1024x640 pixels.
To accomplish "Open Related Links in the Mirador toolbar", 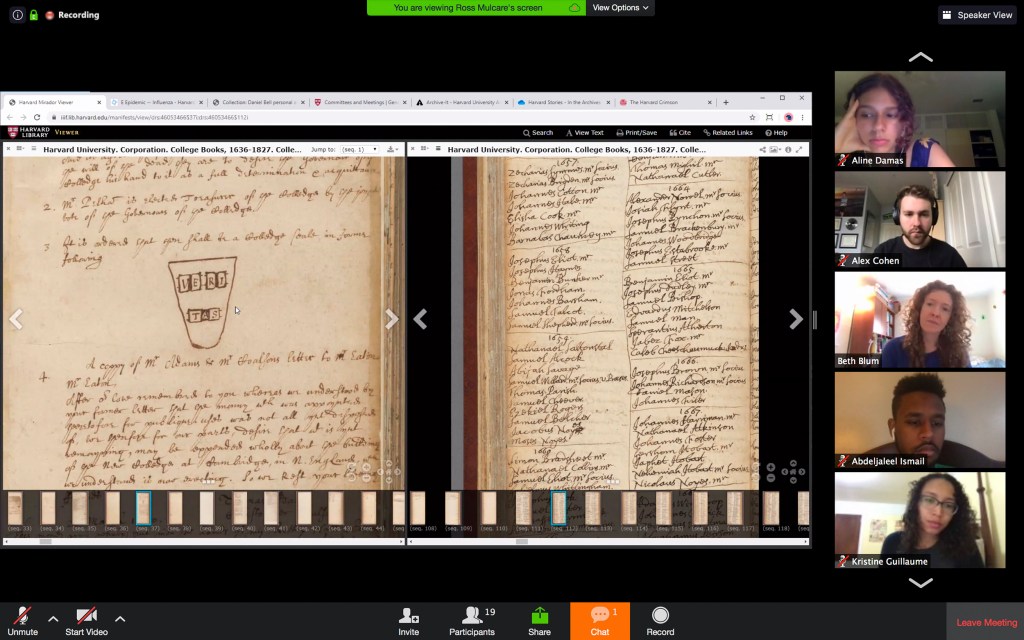I will tap(730, 133).
